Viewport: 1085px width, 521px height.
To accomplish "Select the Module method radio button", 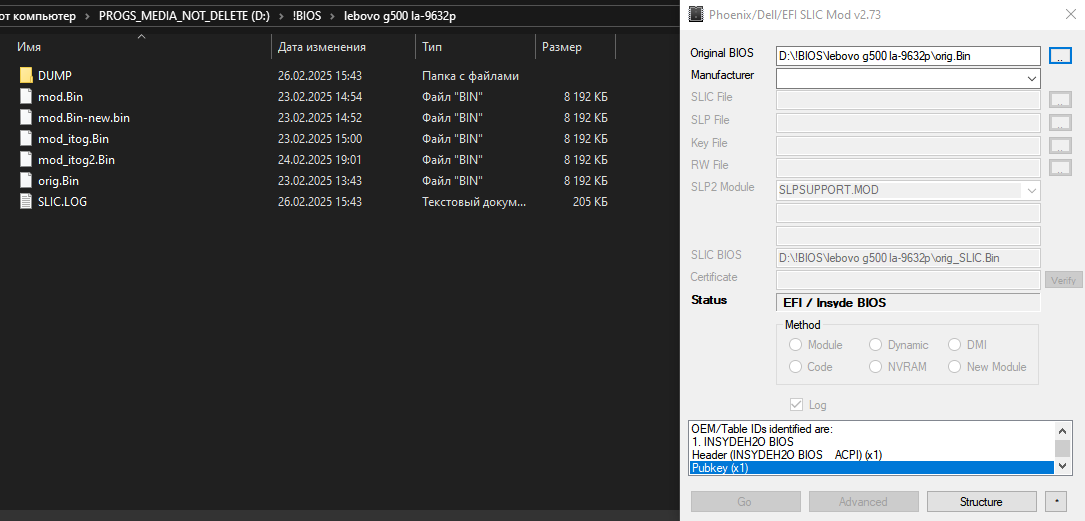I will click(796, 345).
